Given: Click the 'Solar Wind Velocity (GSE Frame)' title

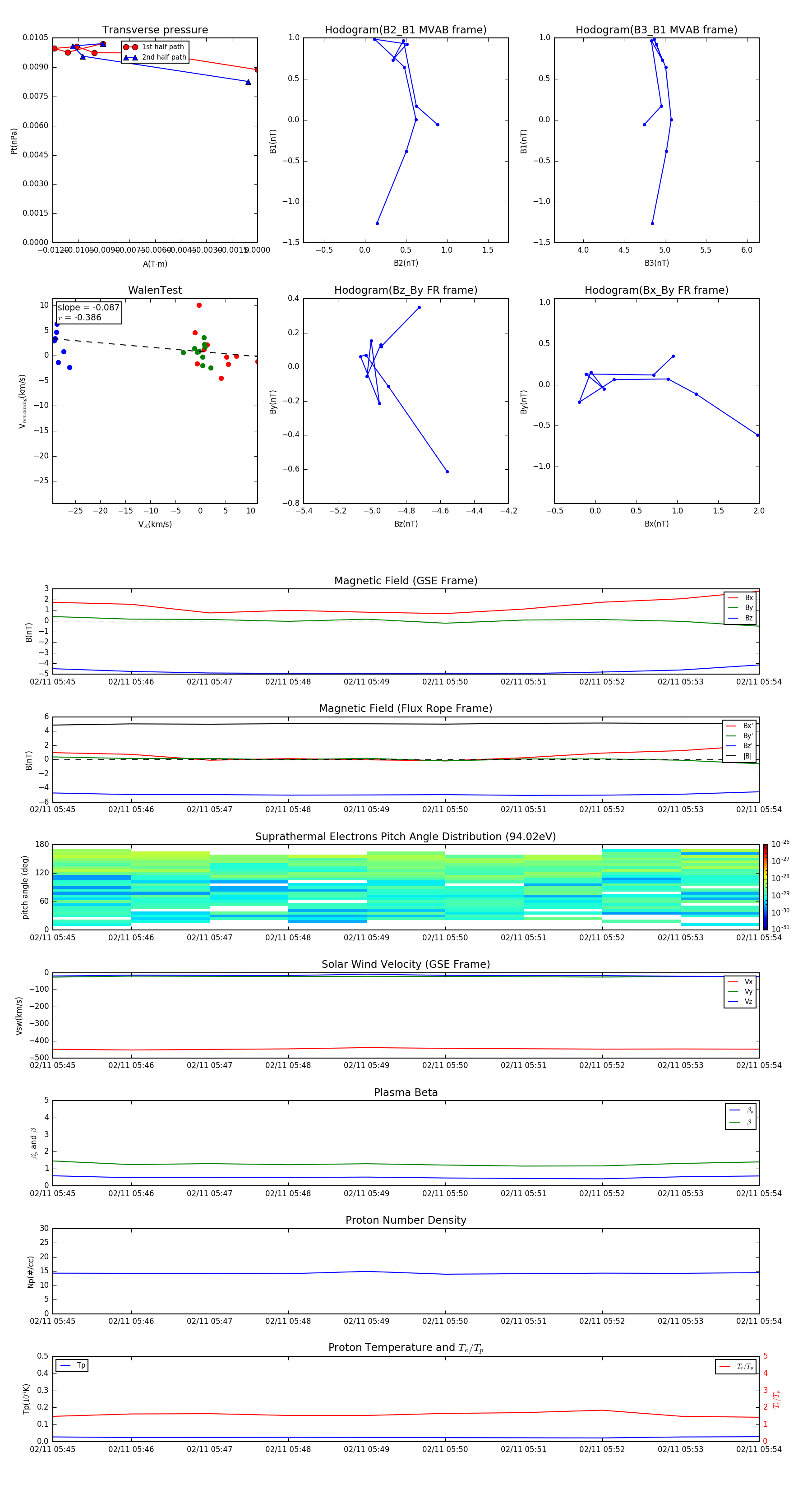Looking at the screenshot, I should coord(406,964).
